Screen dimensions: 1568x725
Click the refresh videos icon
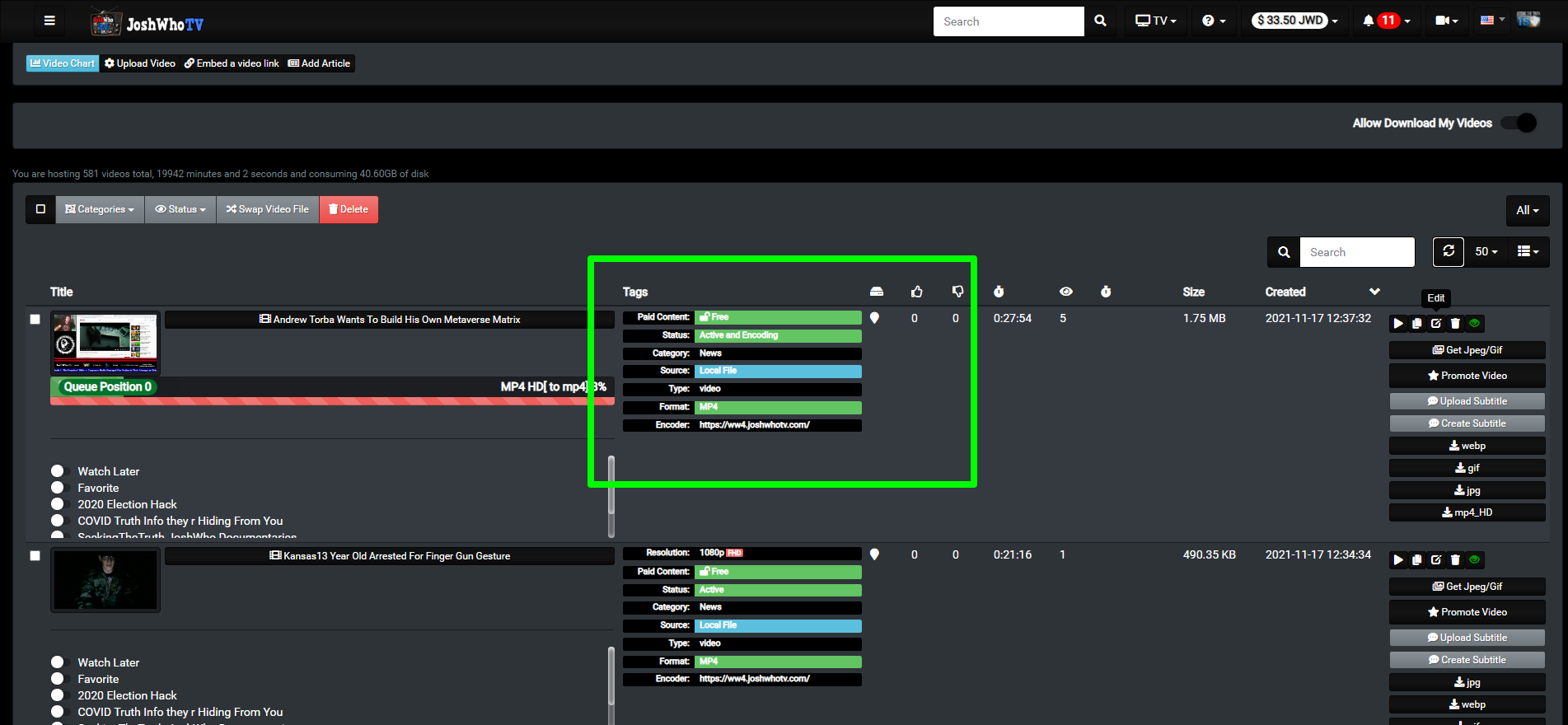tap(1449, 252)
